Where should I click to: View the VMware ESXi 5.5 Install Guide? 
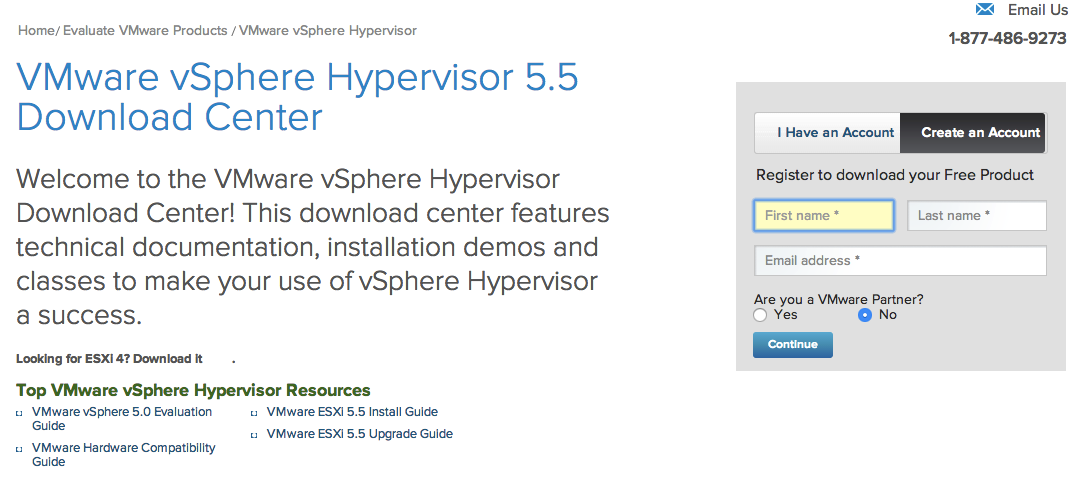(x=352, y=412)
